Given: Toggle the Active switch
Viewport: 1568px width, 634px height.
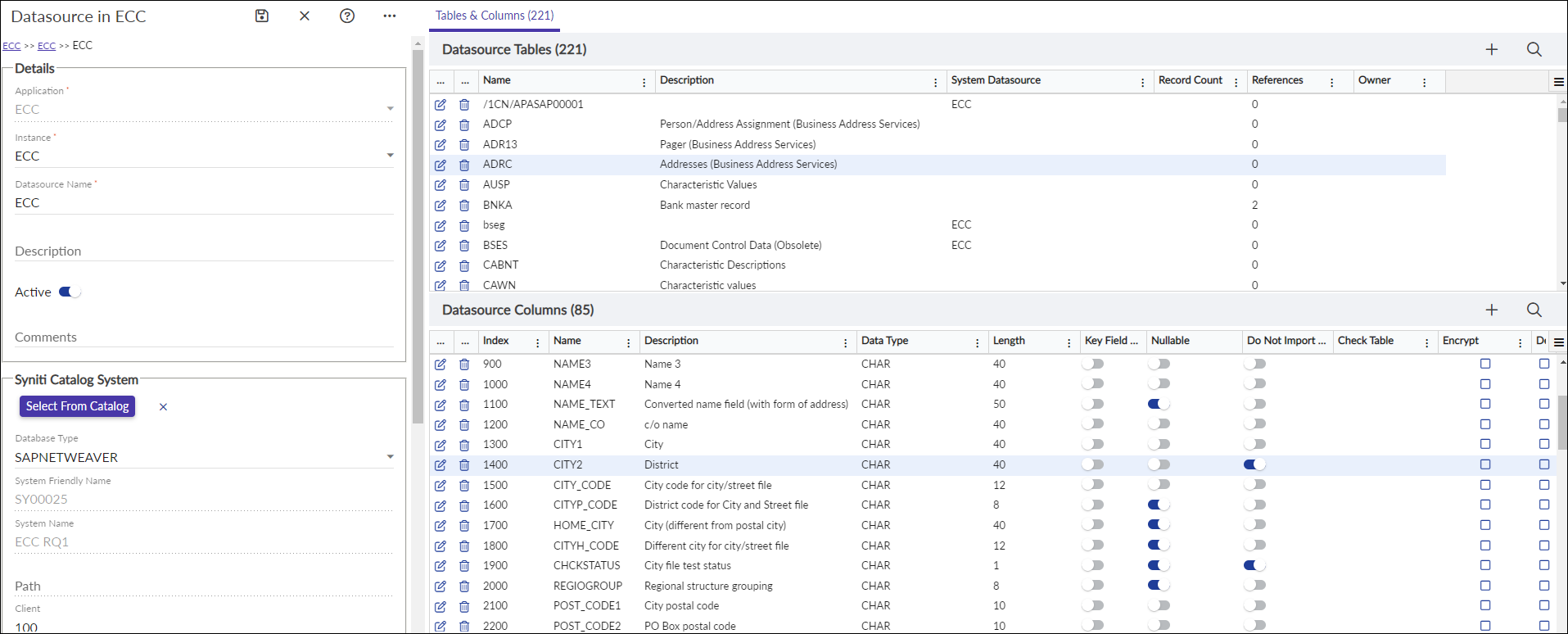Looking at the screenshot, I should pos(70,292).
